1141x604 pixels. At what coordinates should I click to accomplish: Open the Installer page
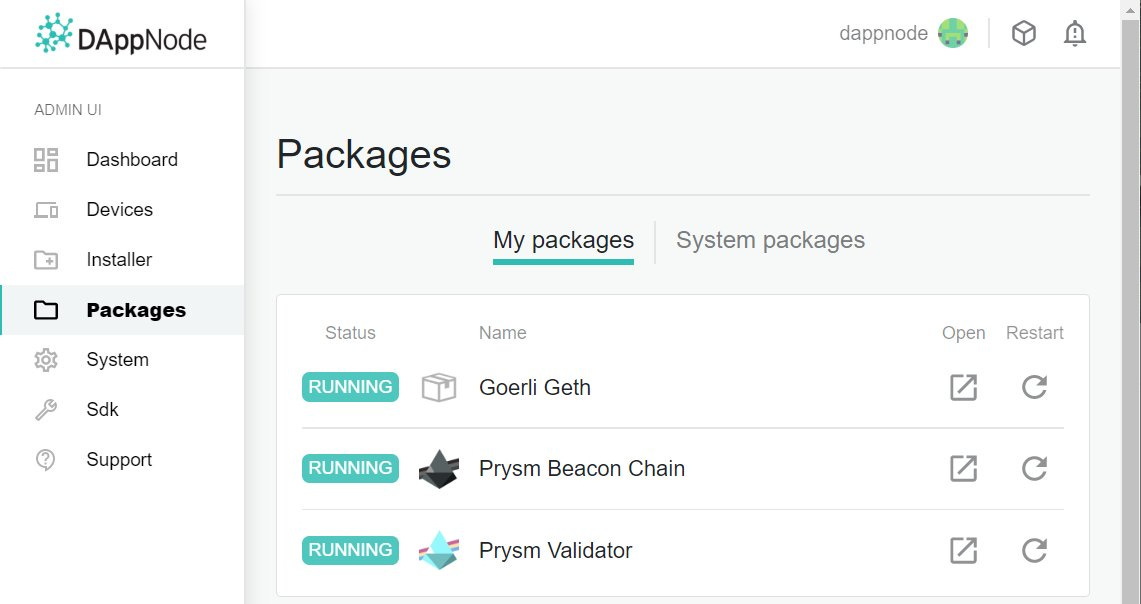point(122,260)
